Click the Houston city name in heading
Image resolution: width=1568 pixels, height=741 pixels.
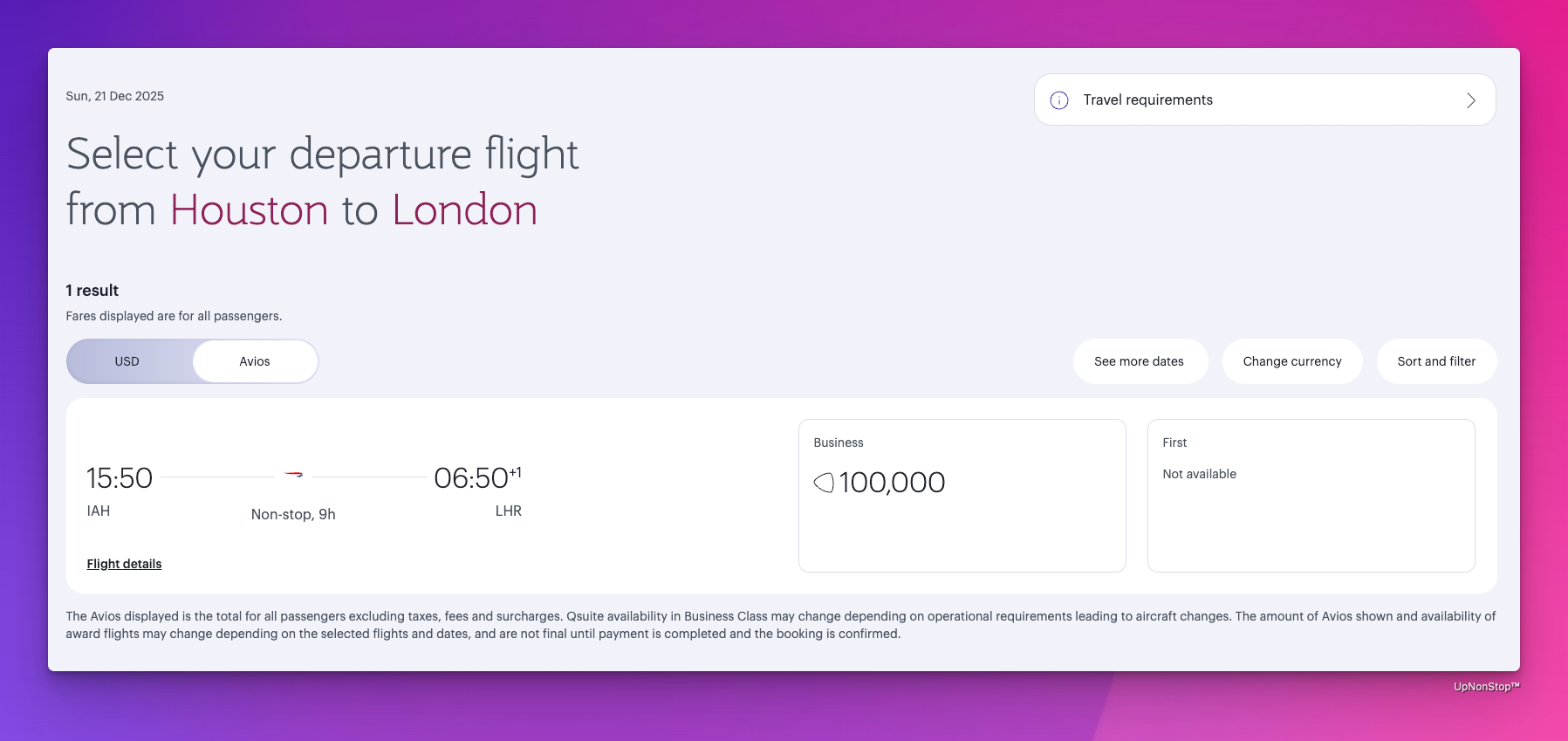point(249,210)
